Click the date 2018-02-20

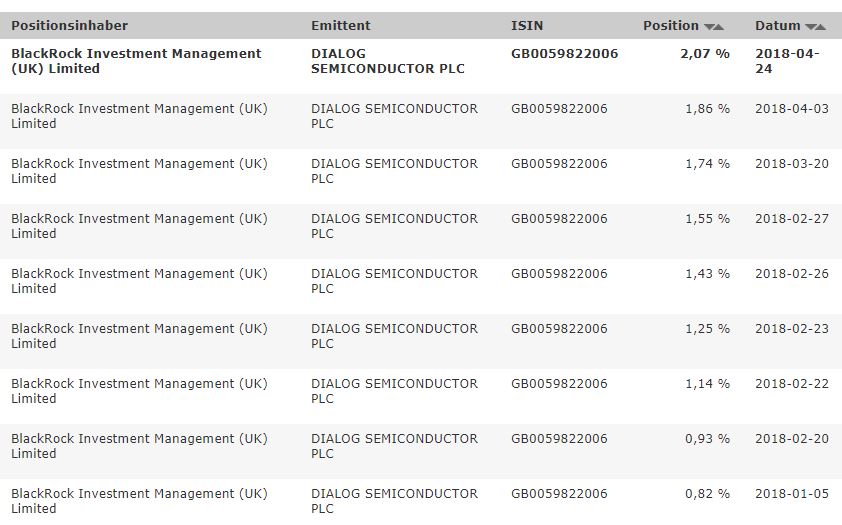pyautogui.click(x=792, y=439)
